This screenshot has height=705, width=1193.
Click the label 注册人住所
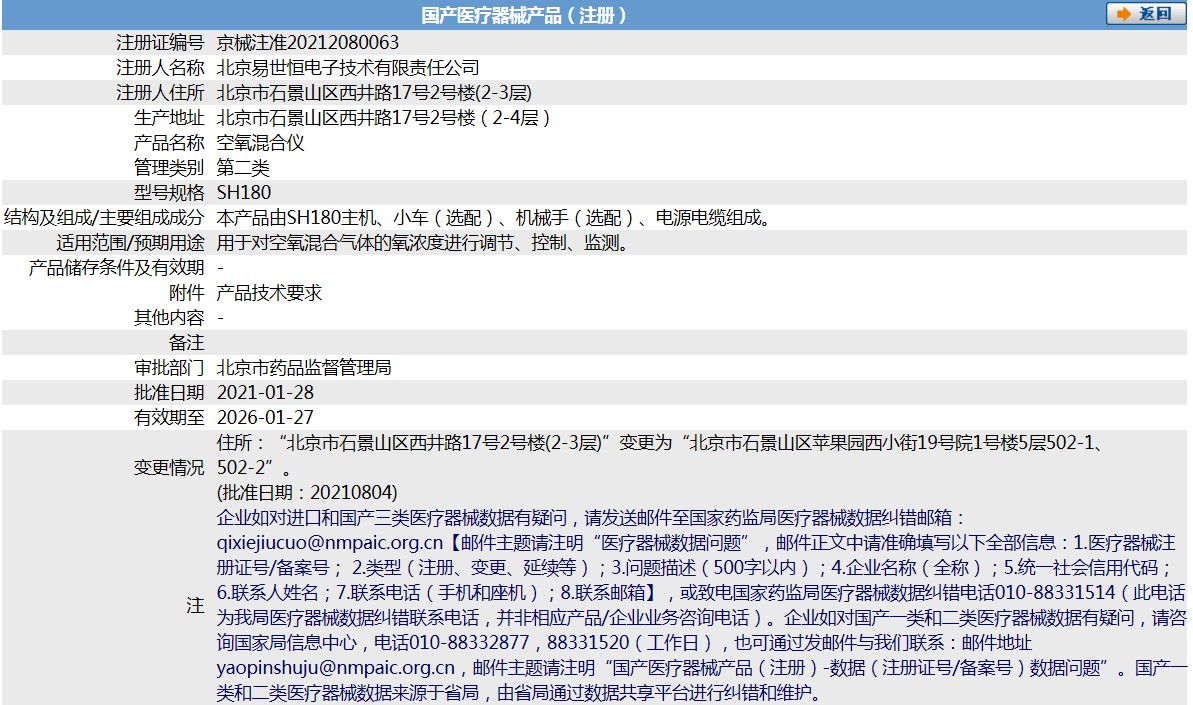pyautogui.click(x=160, y=93)
